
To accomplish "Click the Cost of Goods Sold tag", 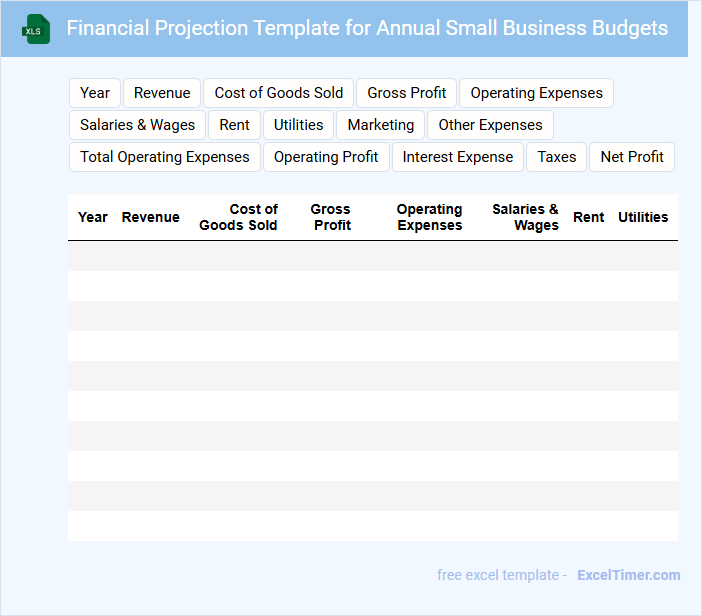I will point(279,93).
